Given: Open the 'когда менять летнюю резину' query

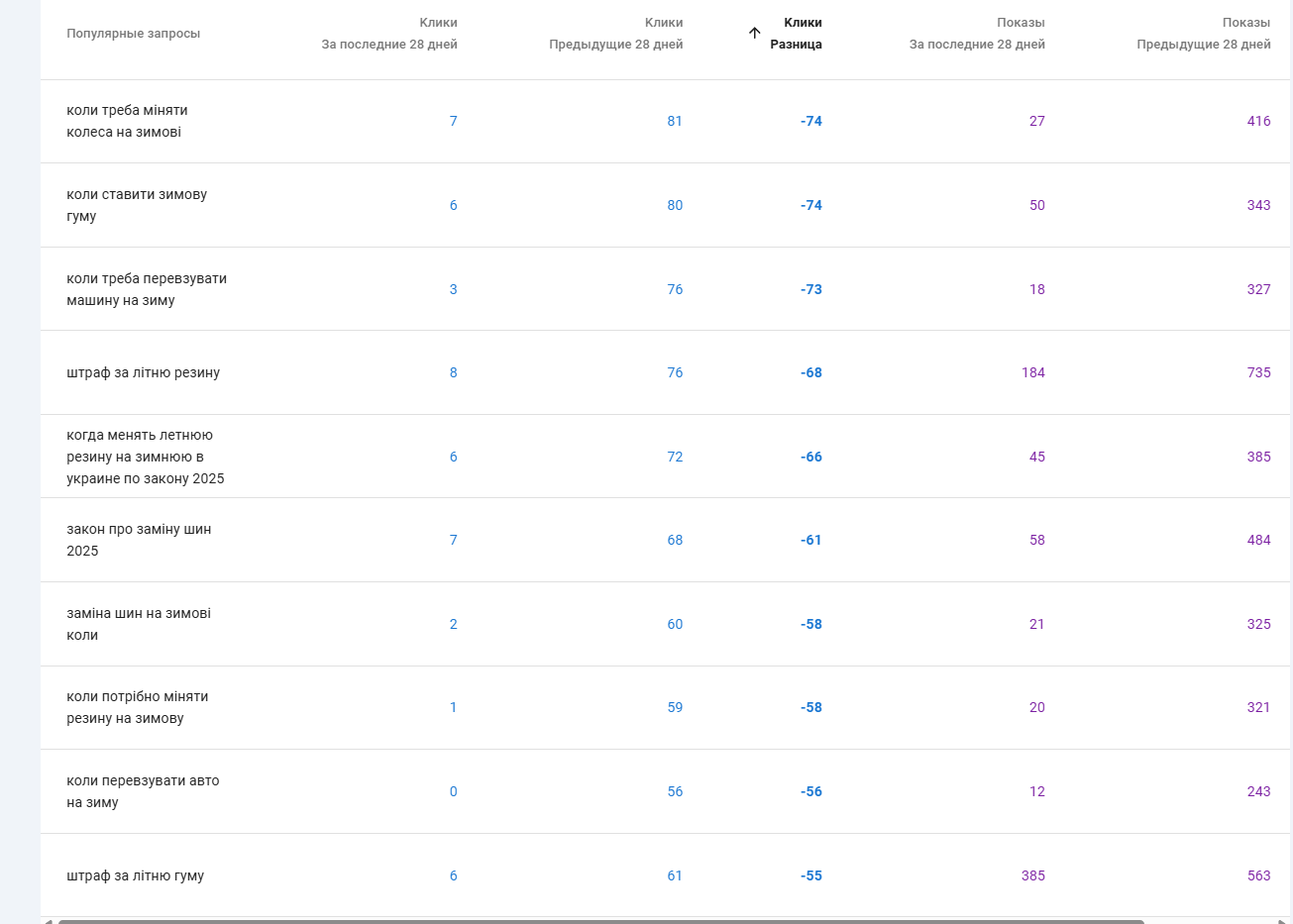Looking at the screenshot, I should coord(146,457).
